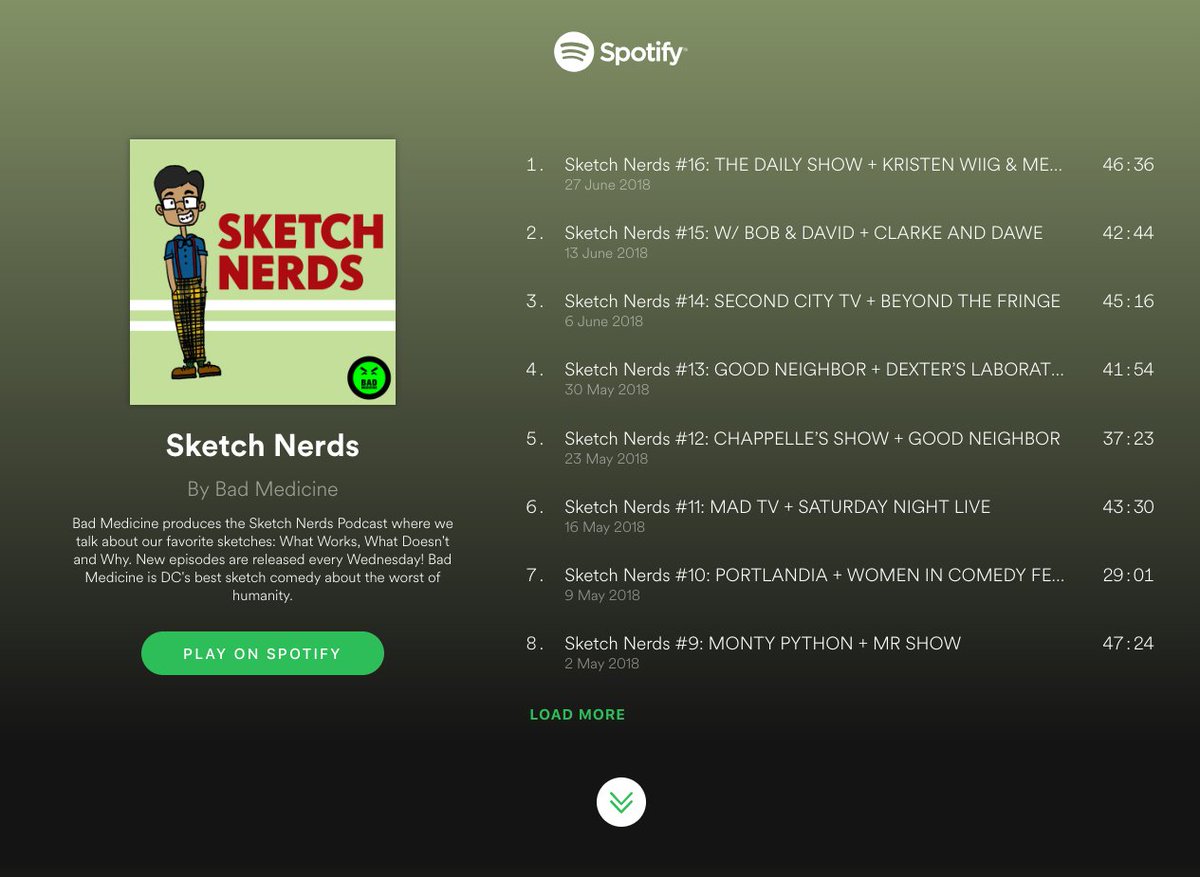The height and width of the screenshot is (877, 1200).
Task: Play episode #15 W/ Bob & David
Action: (x=803, y=232)
